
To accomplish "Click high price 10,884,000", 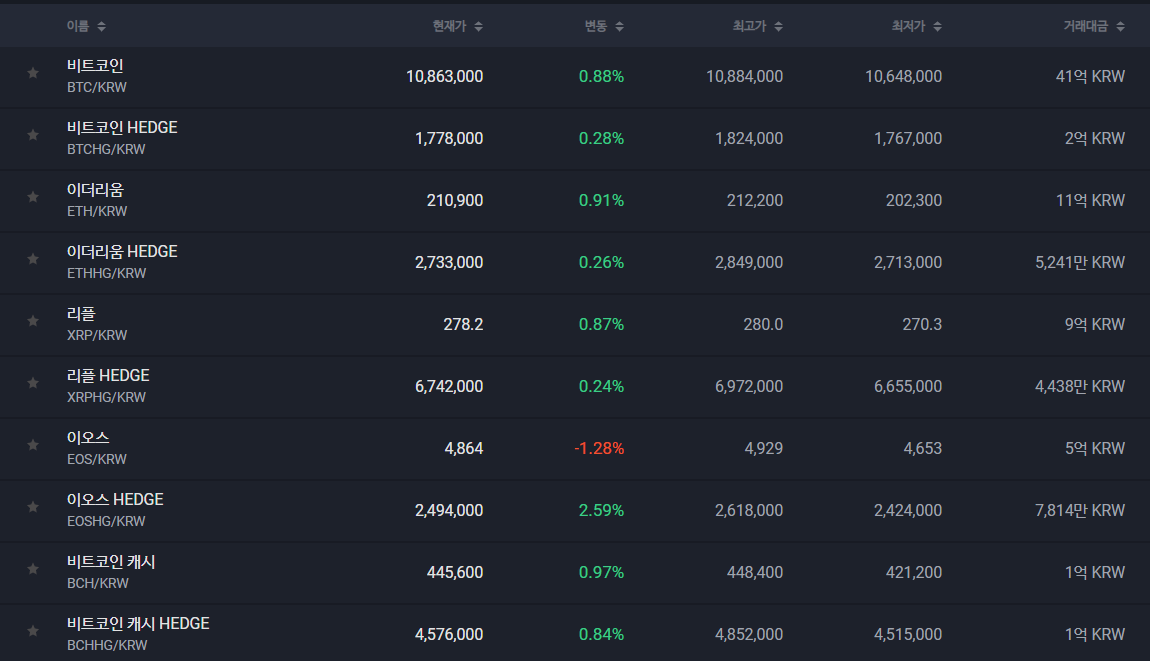I will pos(744,76).
